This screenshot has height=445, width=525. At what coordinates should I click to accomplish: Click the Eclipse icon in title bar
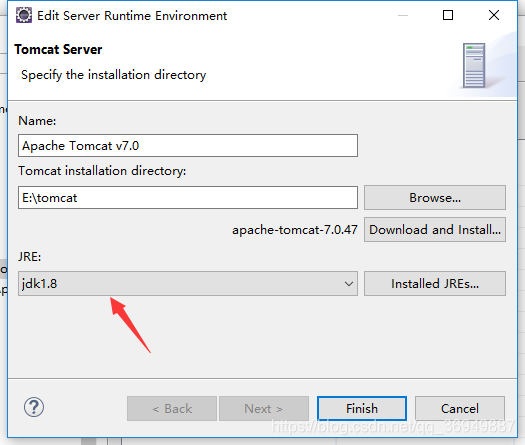click(24, 15)
